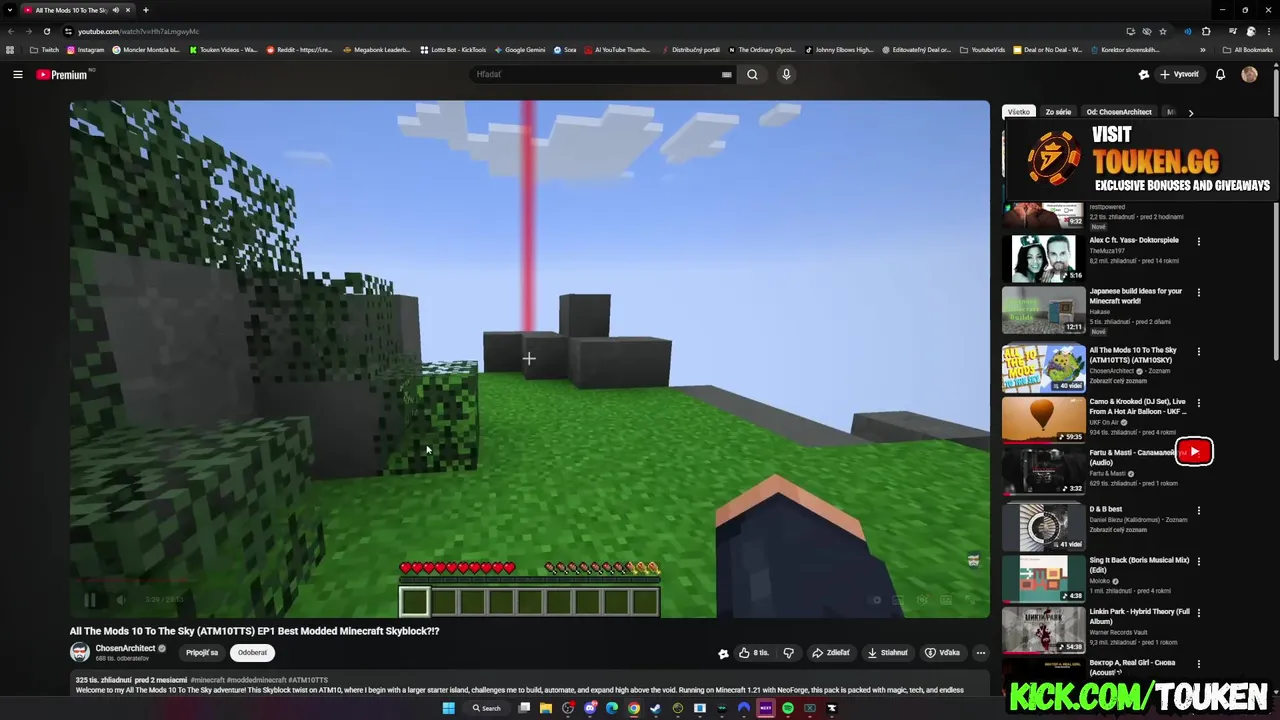Open the YouTube guide hamburger menu
This screenshot has height=720, width=1280.
(18, 74)
